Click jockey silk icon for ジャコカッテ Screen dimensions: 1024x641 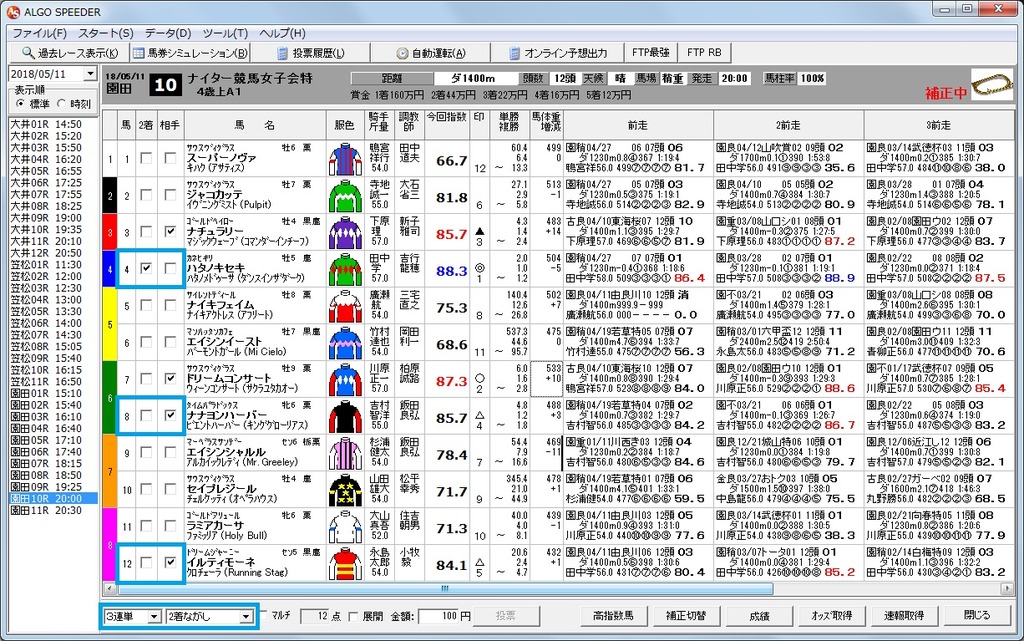(345, 196)
